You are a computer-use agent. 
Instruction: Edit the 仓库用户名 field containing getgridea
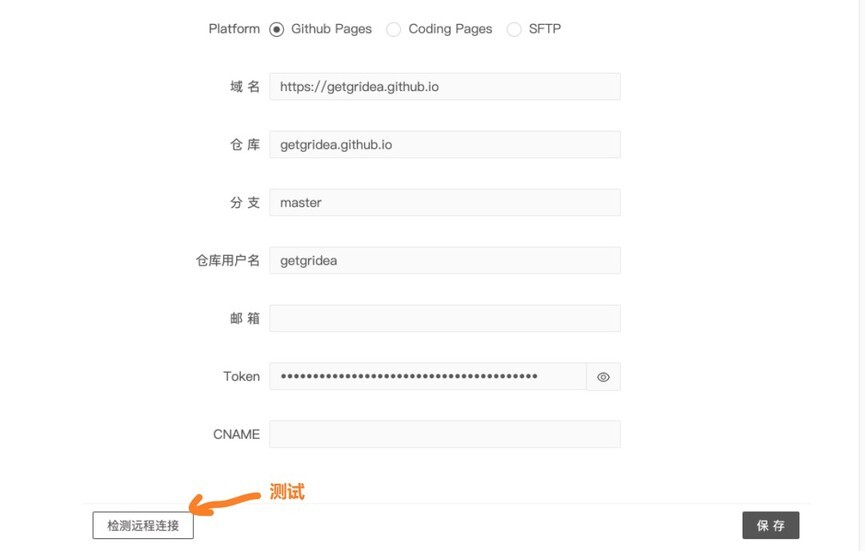click(x=445, y=260)
